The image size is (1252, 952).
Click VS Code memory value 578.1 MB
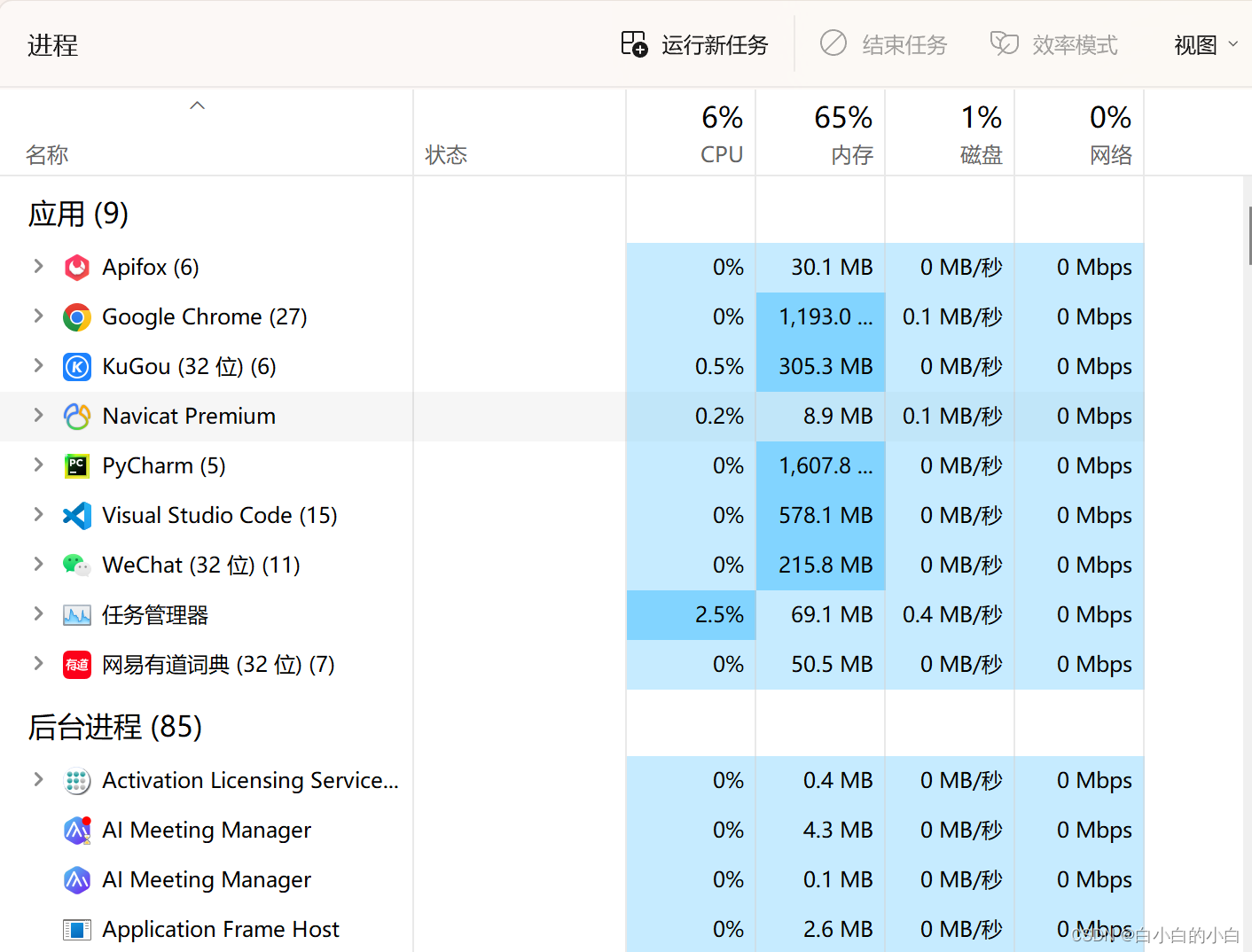pos(826,516)
